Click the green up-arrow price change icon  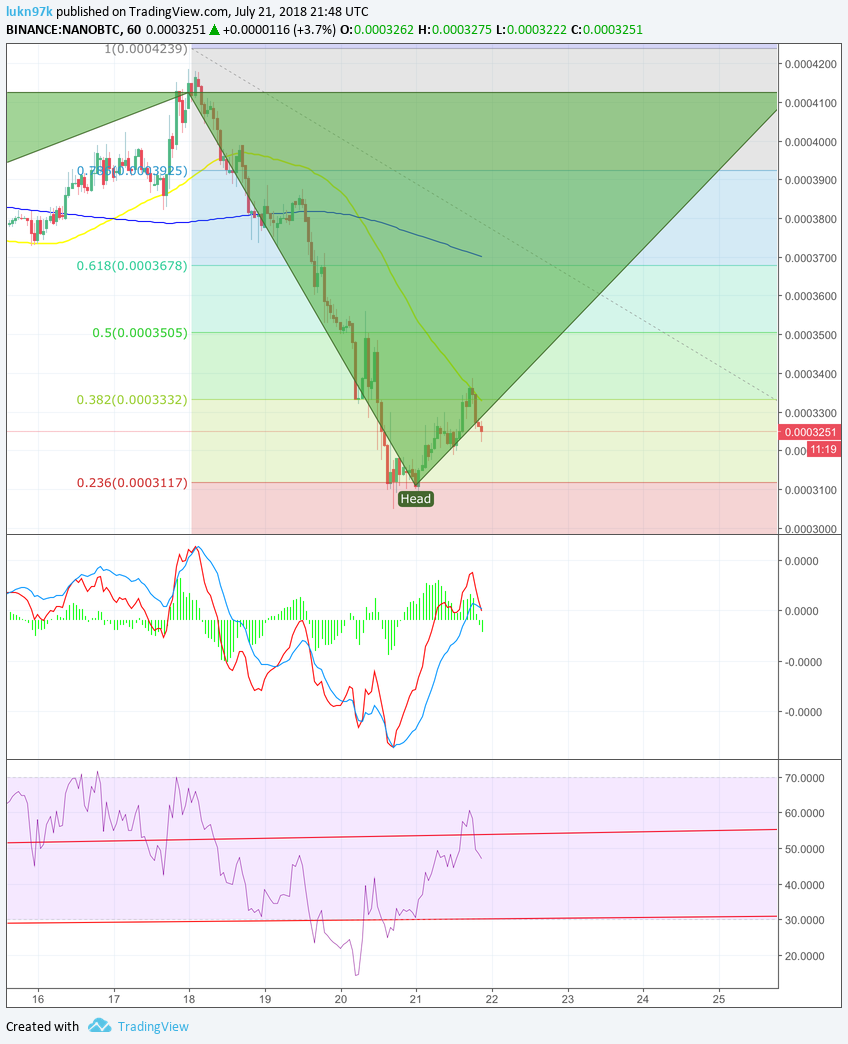214,30
